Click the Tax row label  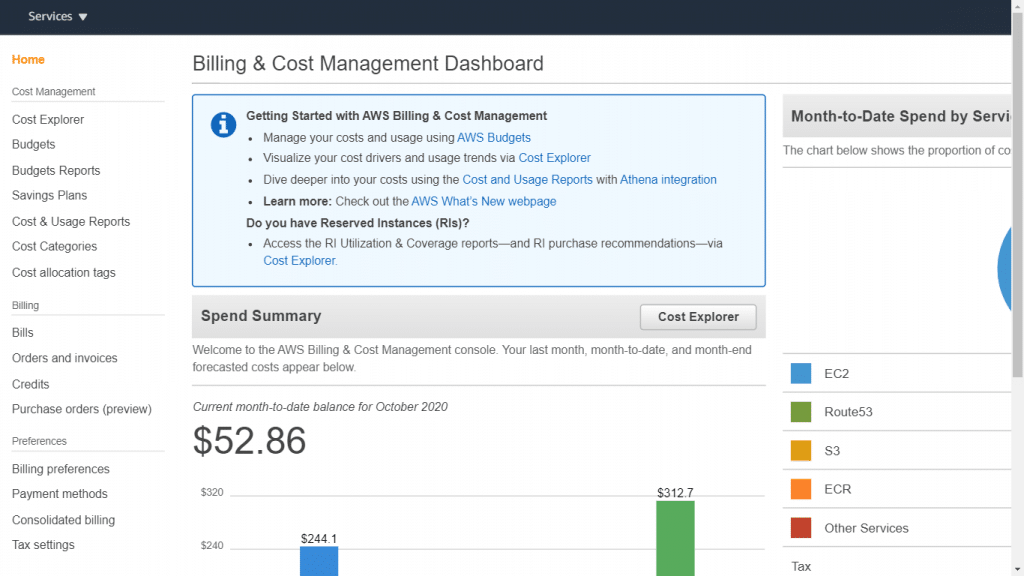pyautogui.click(x=801, y=566)
